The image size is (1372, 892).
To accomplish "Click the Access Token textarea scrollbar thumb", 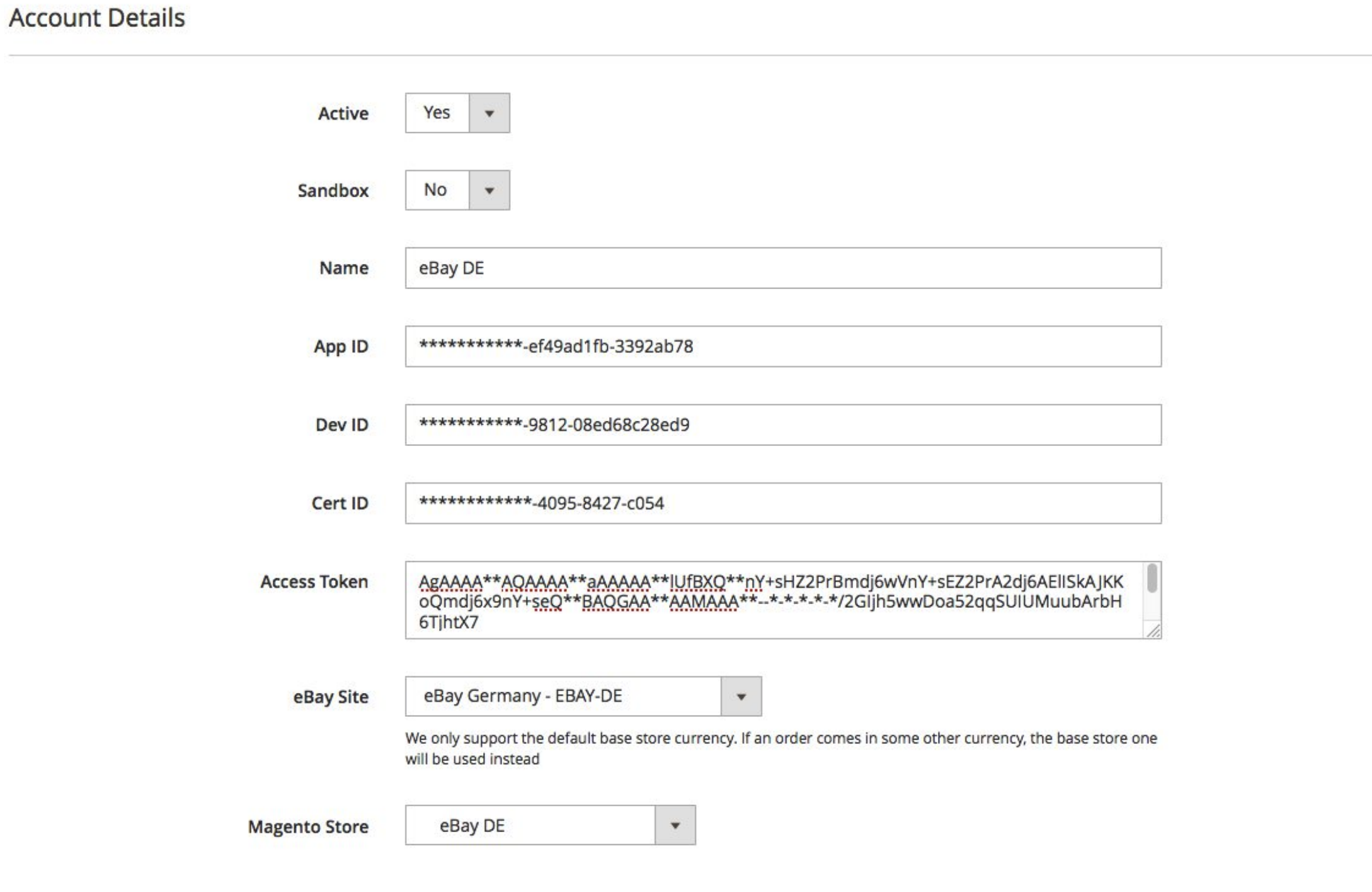I will [x=1152, y=578].
